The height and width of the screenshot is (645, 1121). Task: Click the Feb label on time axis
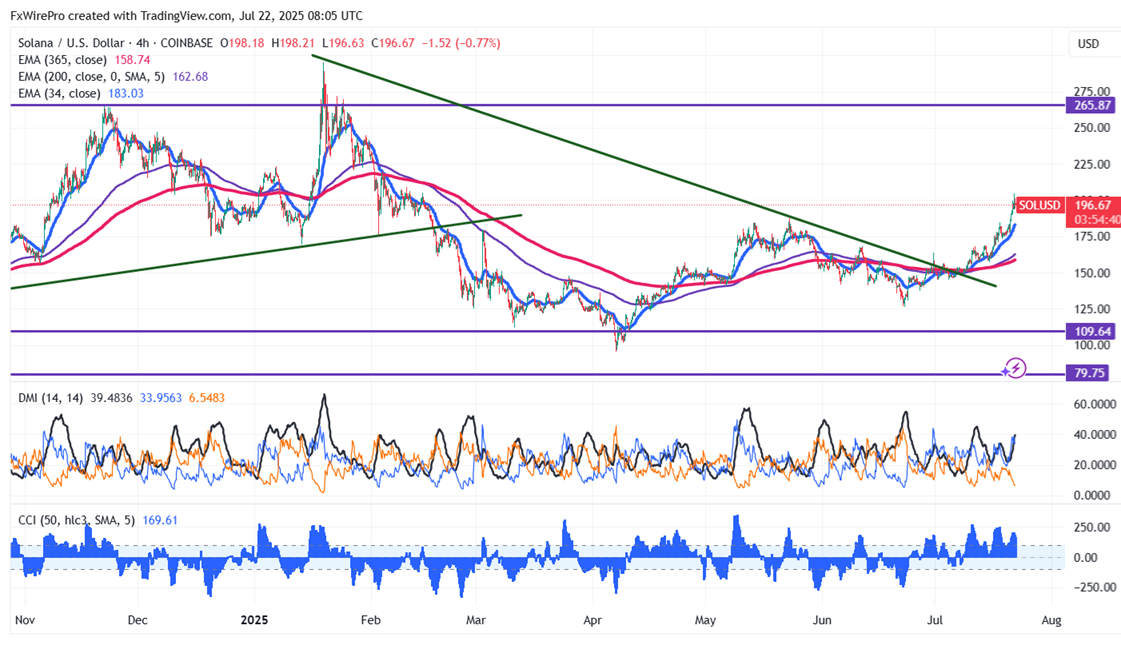[370, 620]
